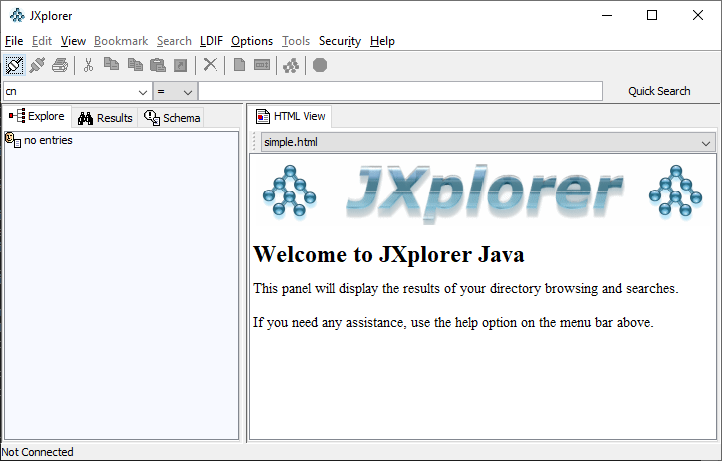Click the smiley icon beside no entries
The width and height of the screenshot is (722, 461).
(12, 140)
